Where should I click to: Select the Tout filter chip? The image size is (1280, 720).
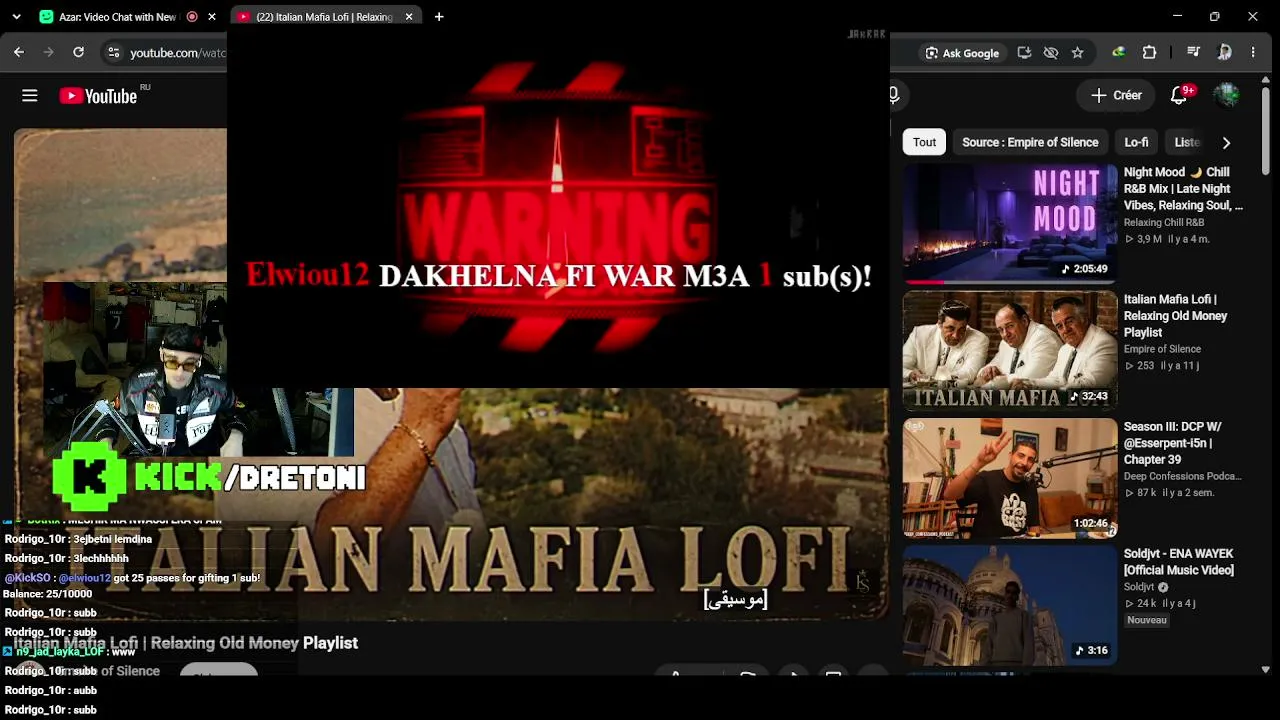pos(924,142)
